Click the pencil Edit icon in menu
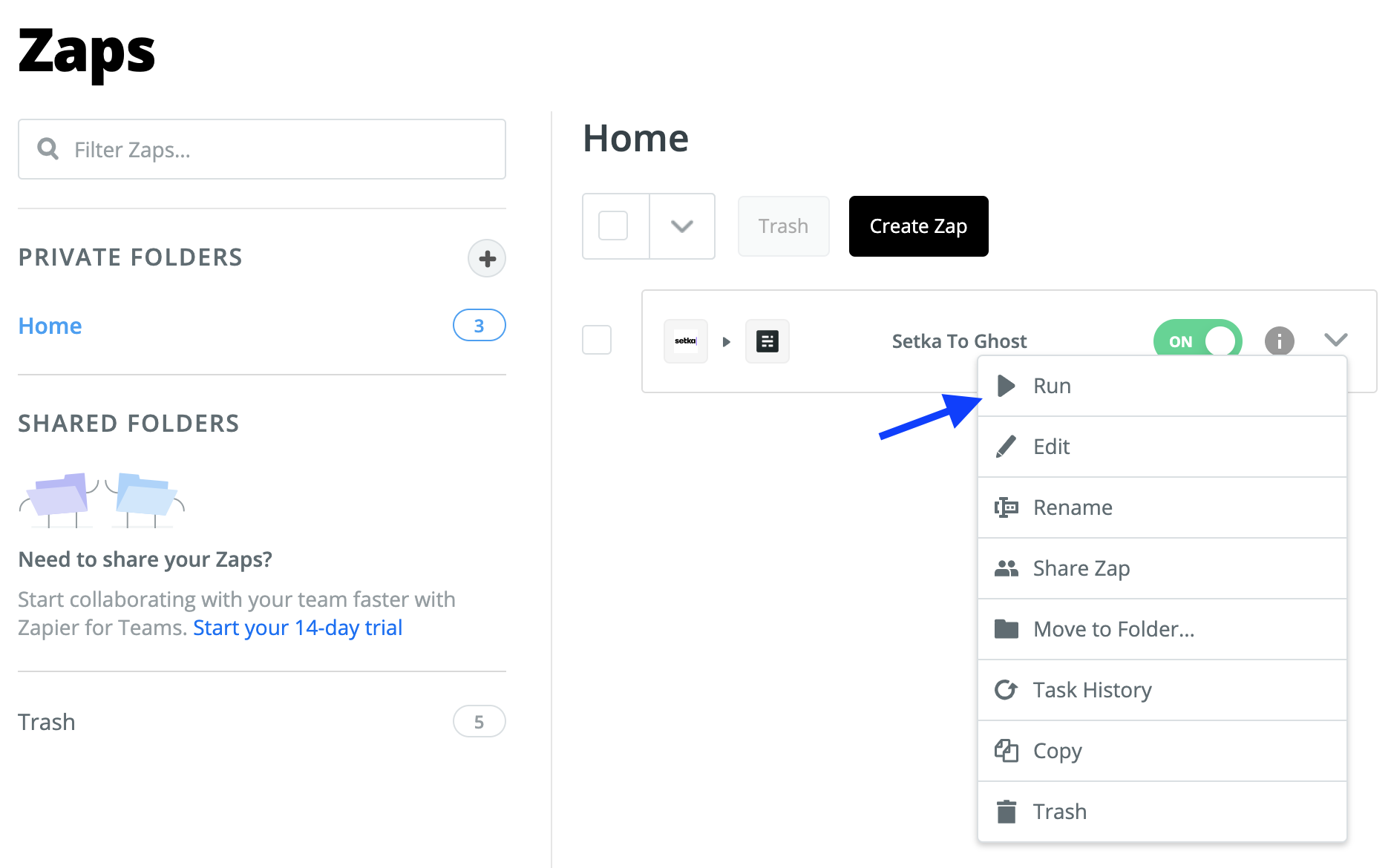The height and width of the screenshot is (868, 1391). pyautogui.click(x=1006, y=447)
